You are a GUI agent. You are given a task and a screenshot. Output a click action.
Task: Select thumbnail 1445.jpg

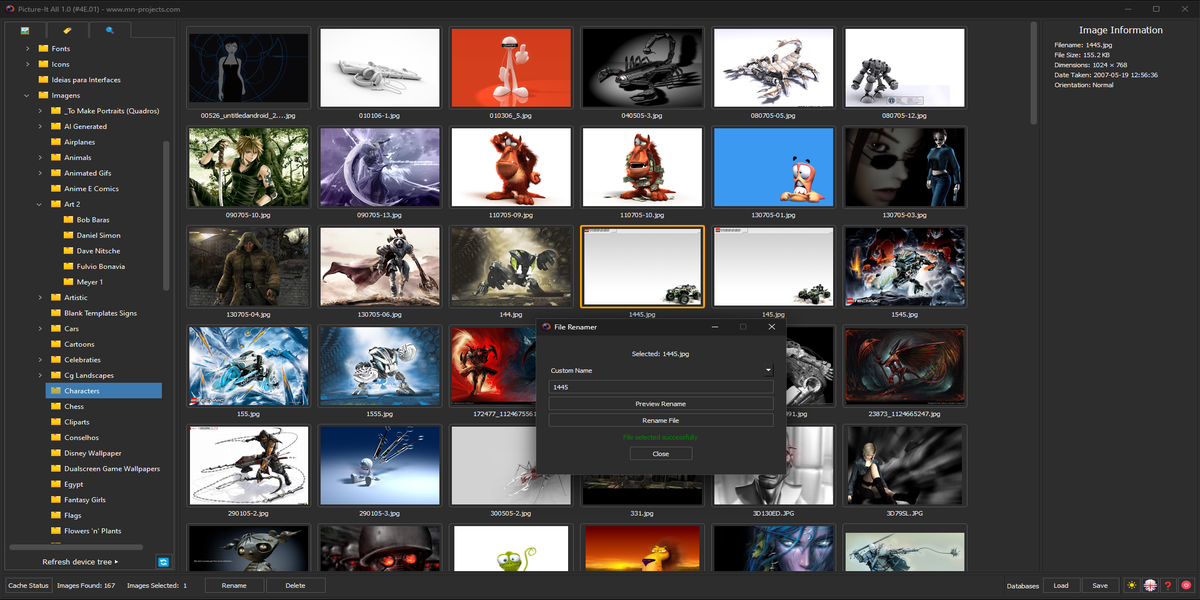click(642, 266)
